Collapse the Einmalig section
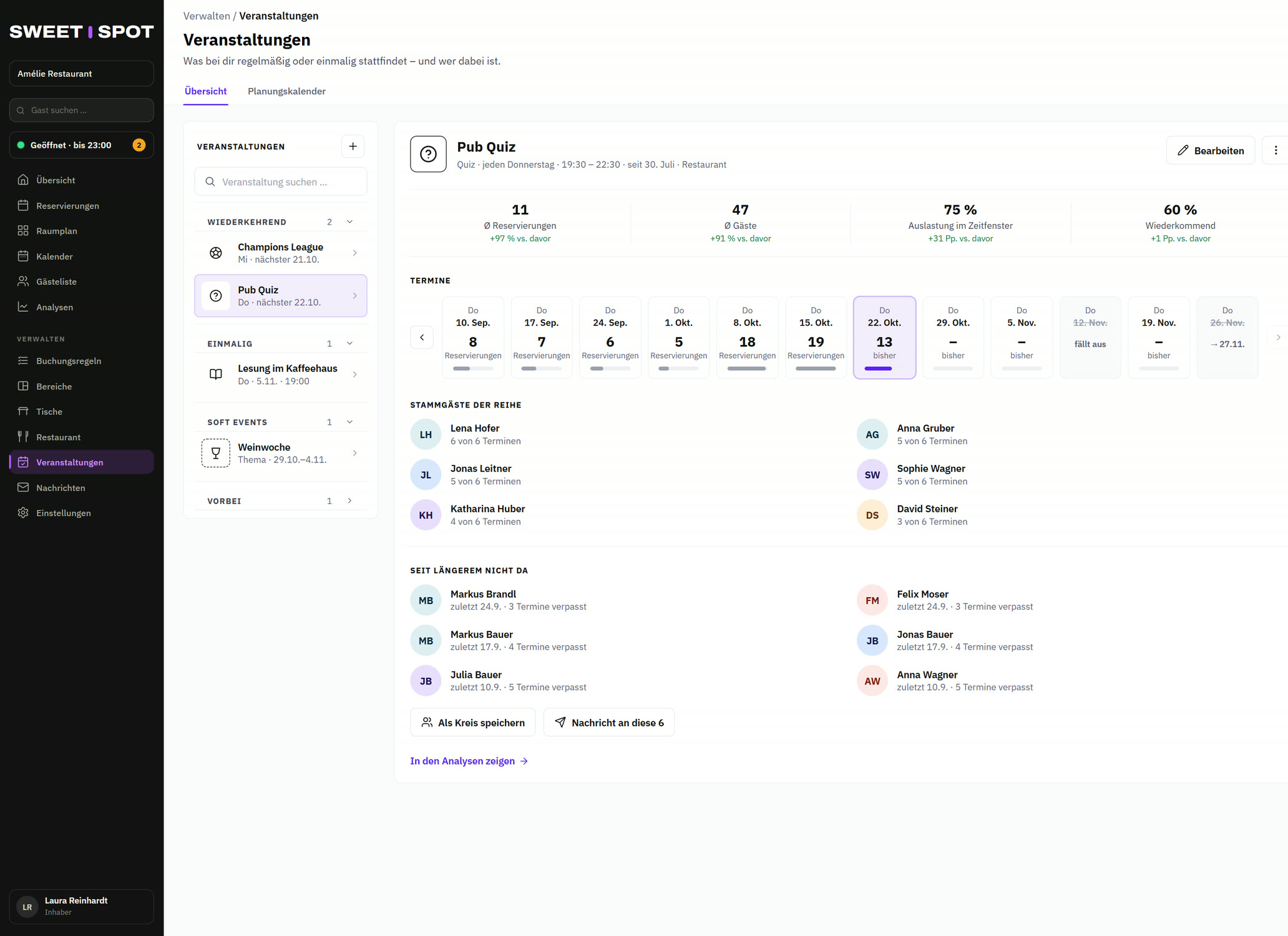The width and height of the screenshot is (1288, 936). (x=349, y=343)
